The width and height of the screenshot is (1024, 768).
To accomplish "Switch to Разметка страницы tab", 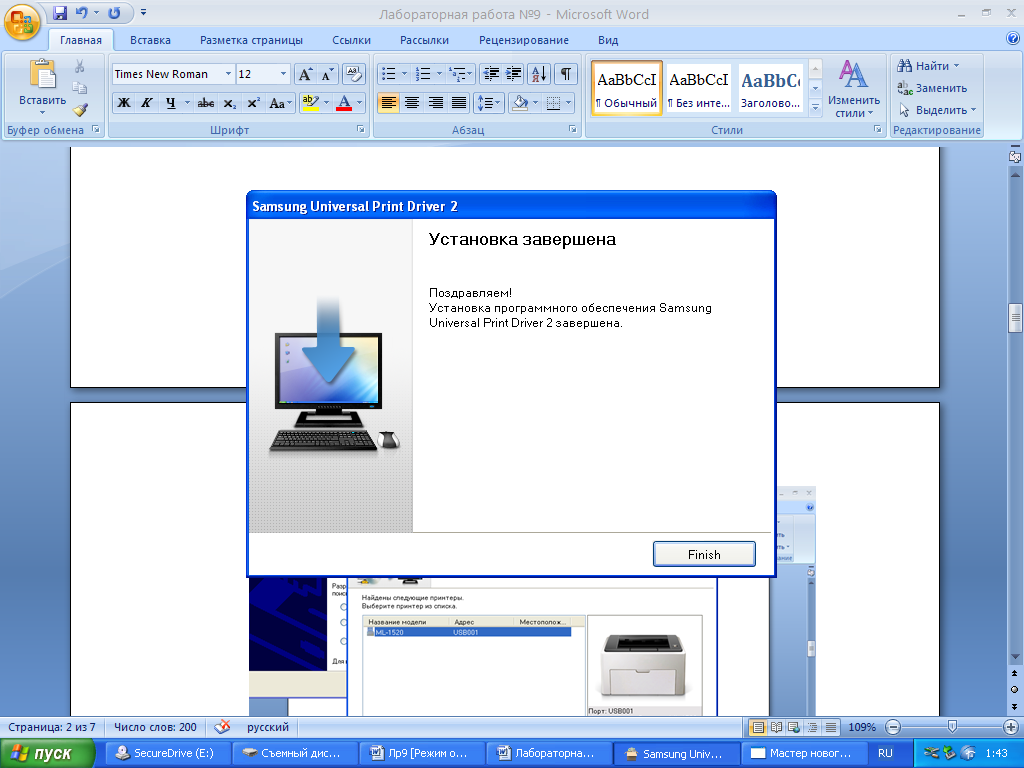I will (x=251, y=40).
